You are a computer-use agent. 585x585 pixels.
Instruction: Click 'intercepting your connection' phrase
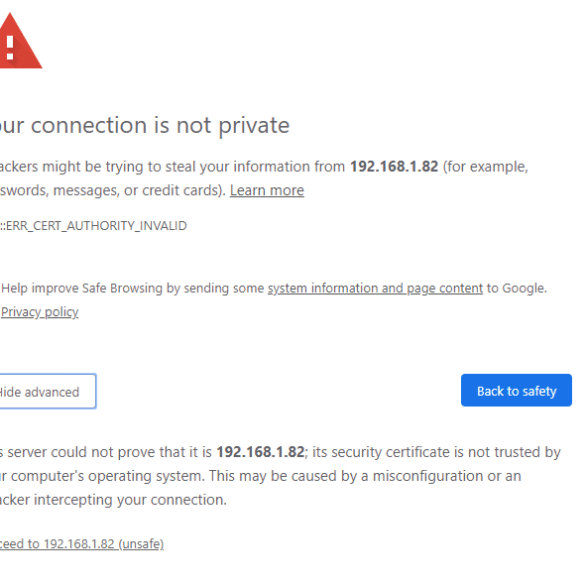[130, 500]
